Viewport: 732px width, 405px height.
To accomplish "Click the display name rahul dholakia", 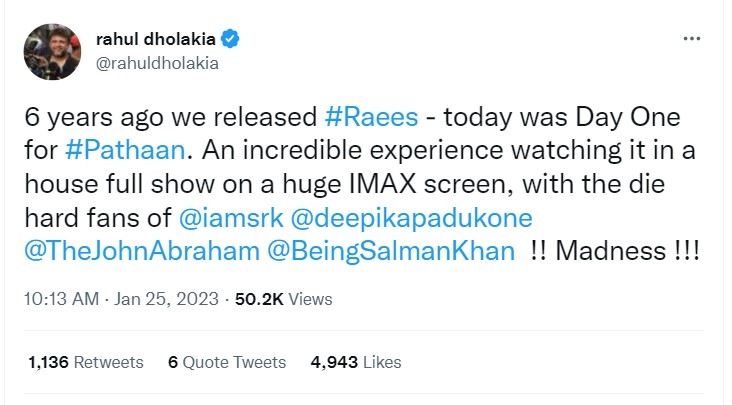I will [155, 41].
